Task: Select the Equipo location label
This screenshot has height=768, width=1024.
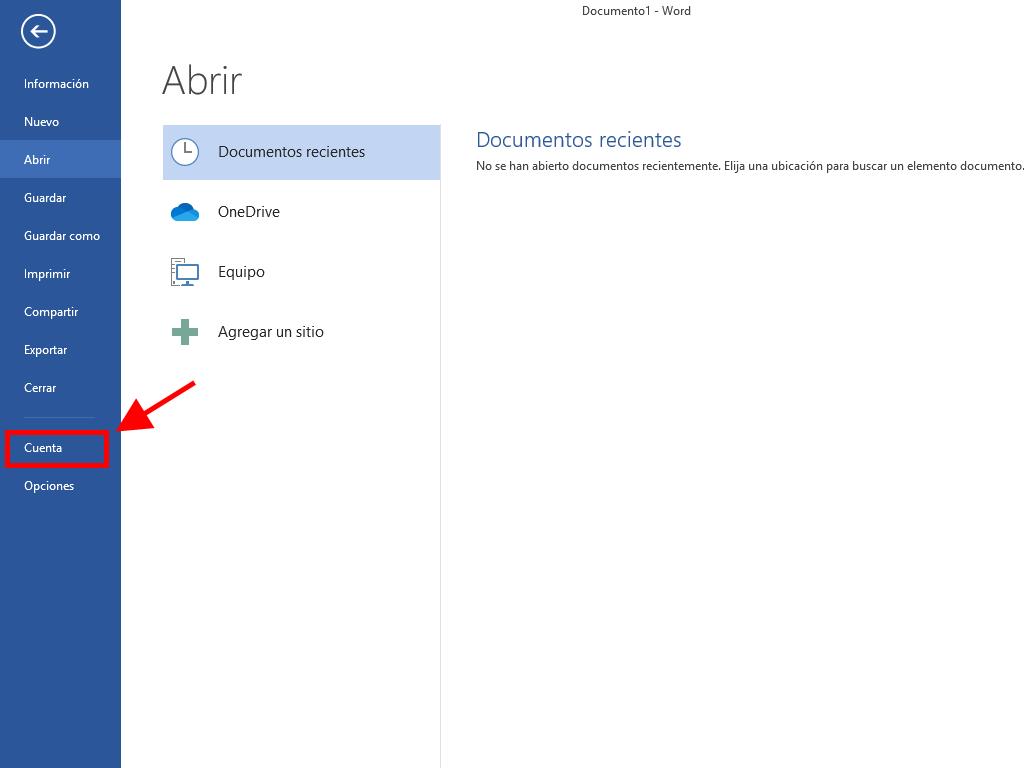Action: point(241,272)
